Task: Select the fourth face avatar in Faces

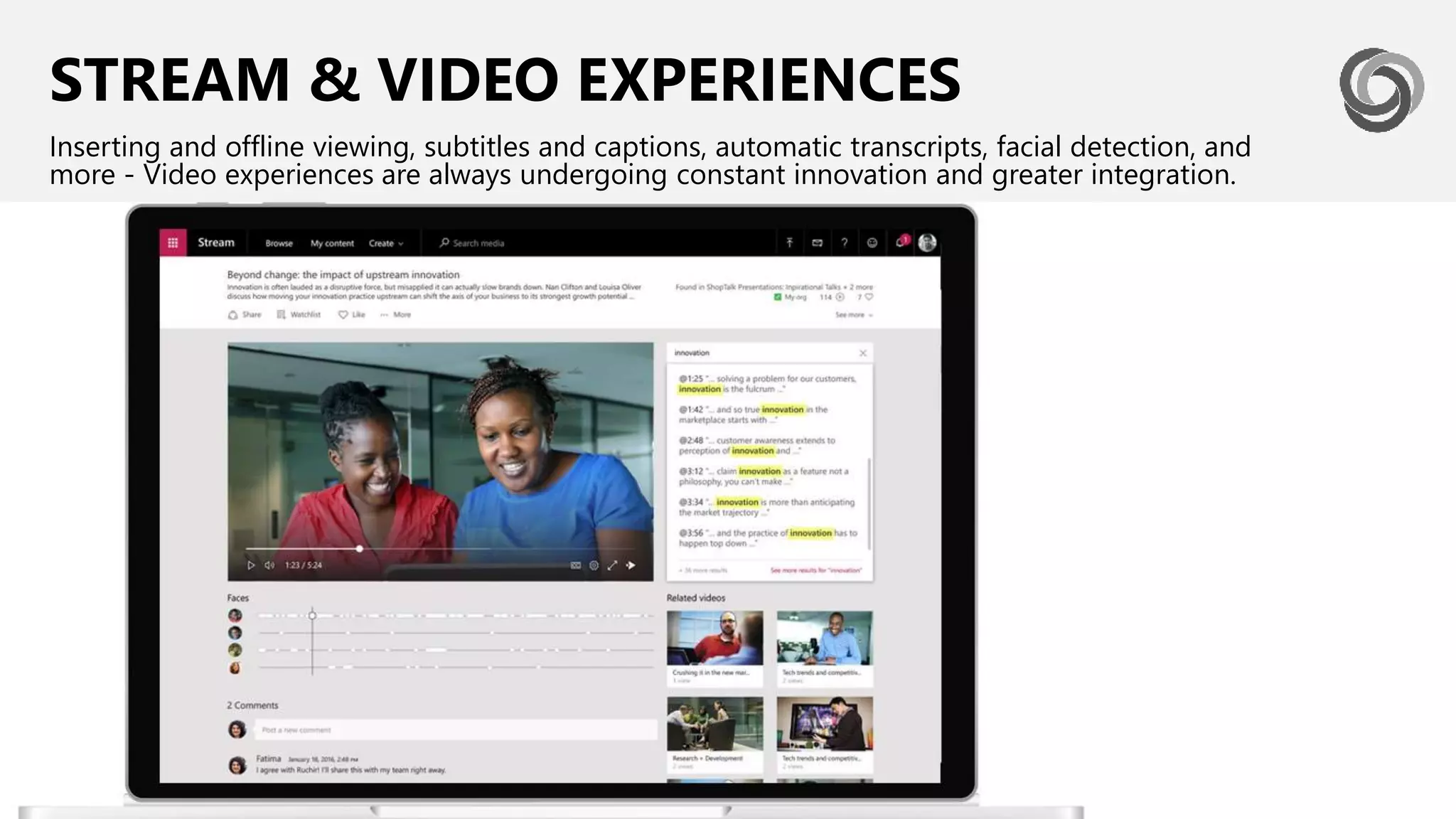Action: point(235,668)
